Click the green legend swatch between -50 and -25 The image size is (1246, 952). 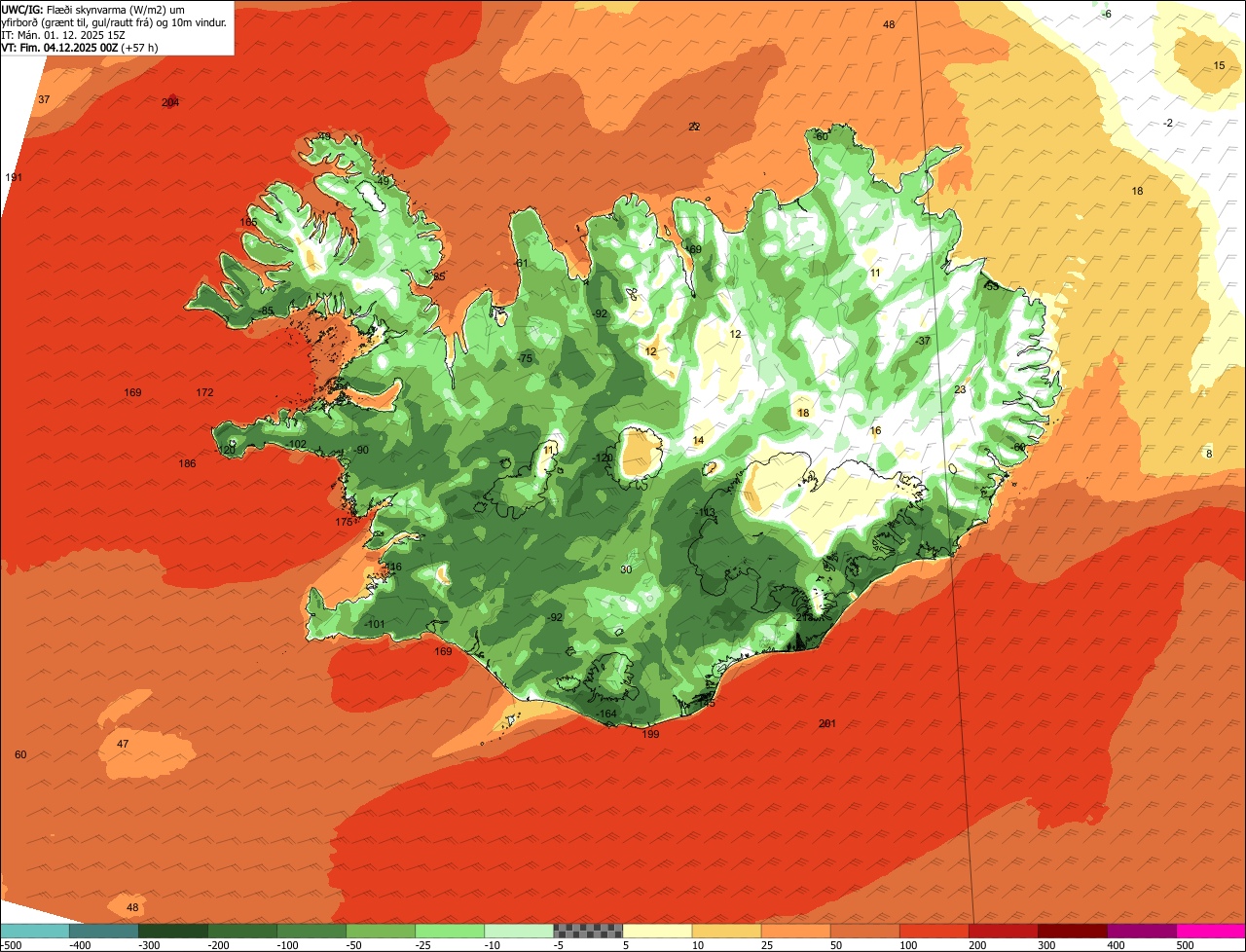tap(381, 931)
